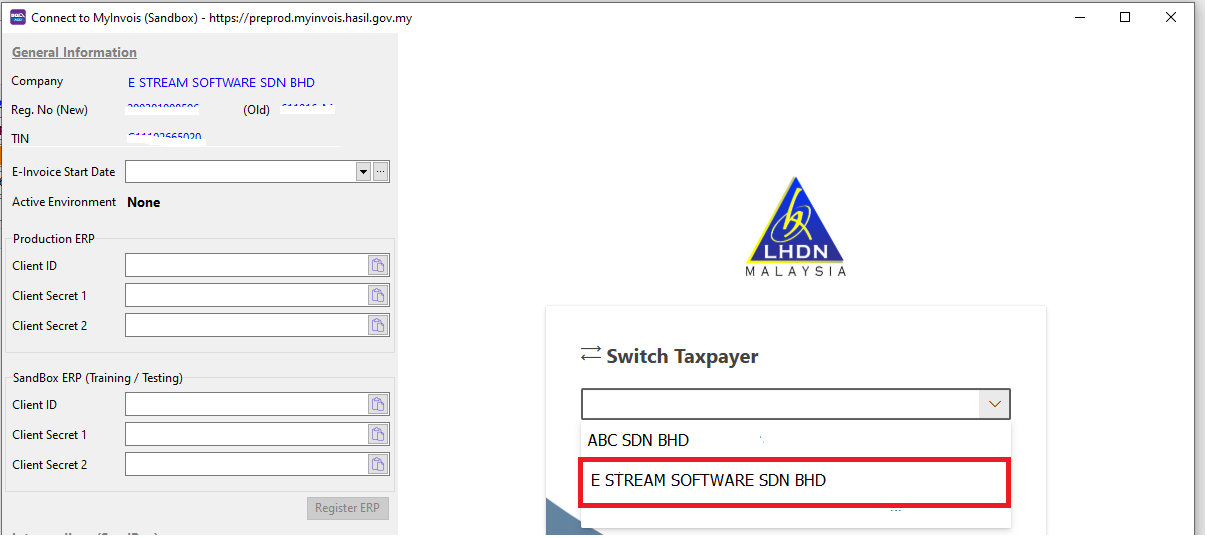Focus the SandBox ERP Client Secret 1 field

tap(245, 435)
